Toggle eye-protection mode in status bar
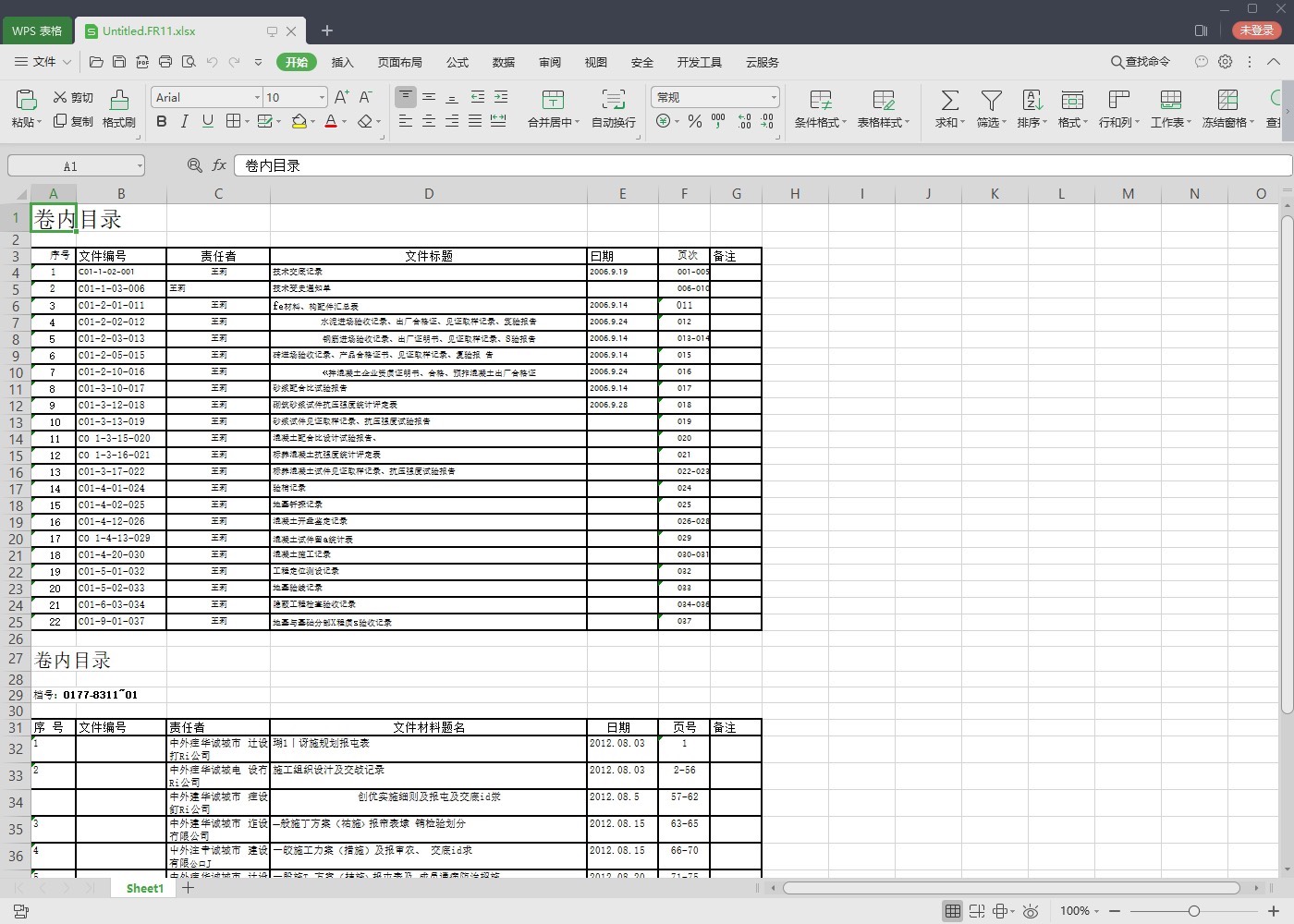1294x924 pixels. point(1032,911)
